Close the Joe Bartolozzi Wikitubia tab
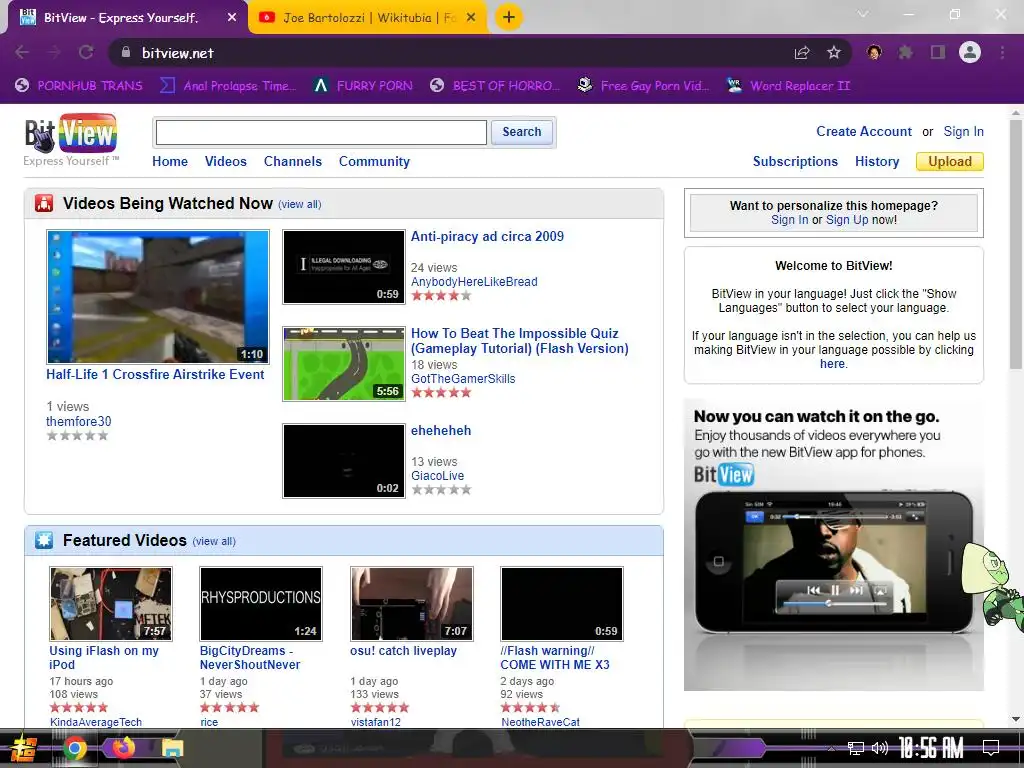The height and width of the screenshot is (768, 1024). coord(471,18)
